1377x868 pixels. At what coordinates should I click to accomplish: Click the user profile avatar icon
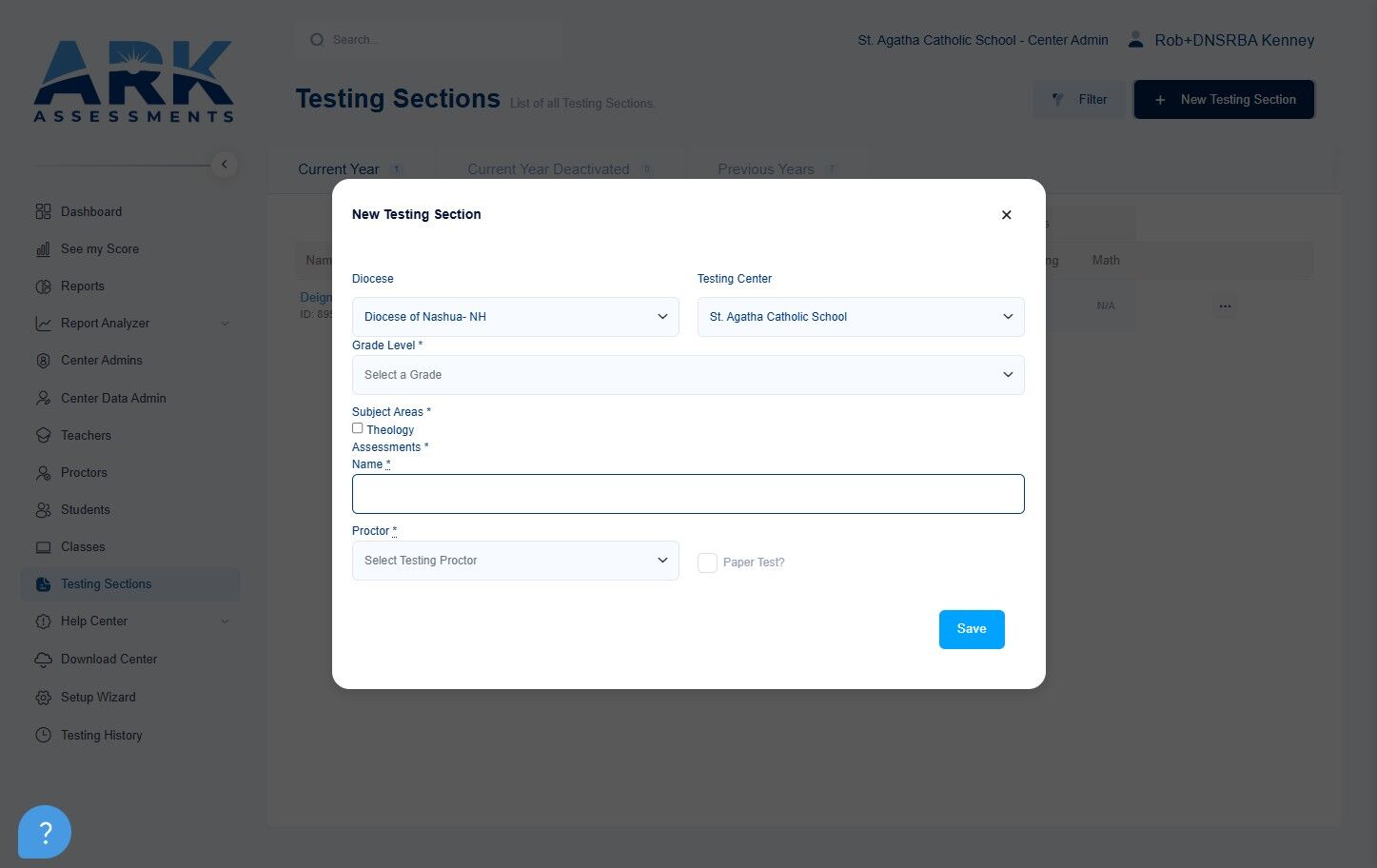click(x=1135, y=40)
